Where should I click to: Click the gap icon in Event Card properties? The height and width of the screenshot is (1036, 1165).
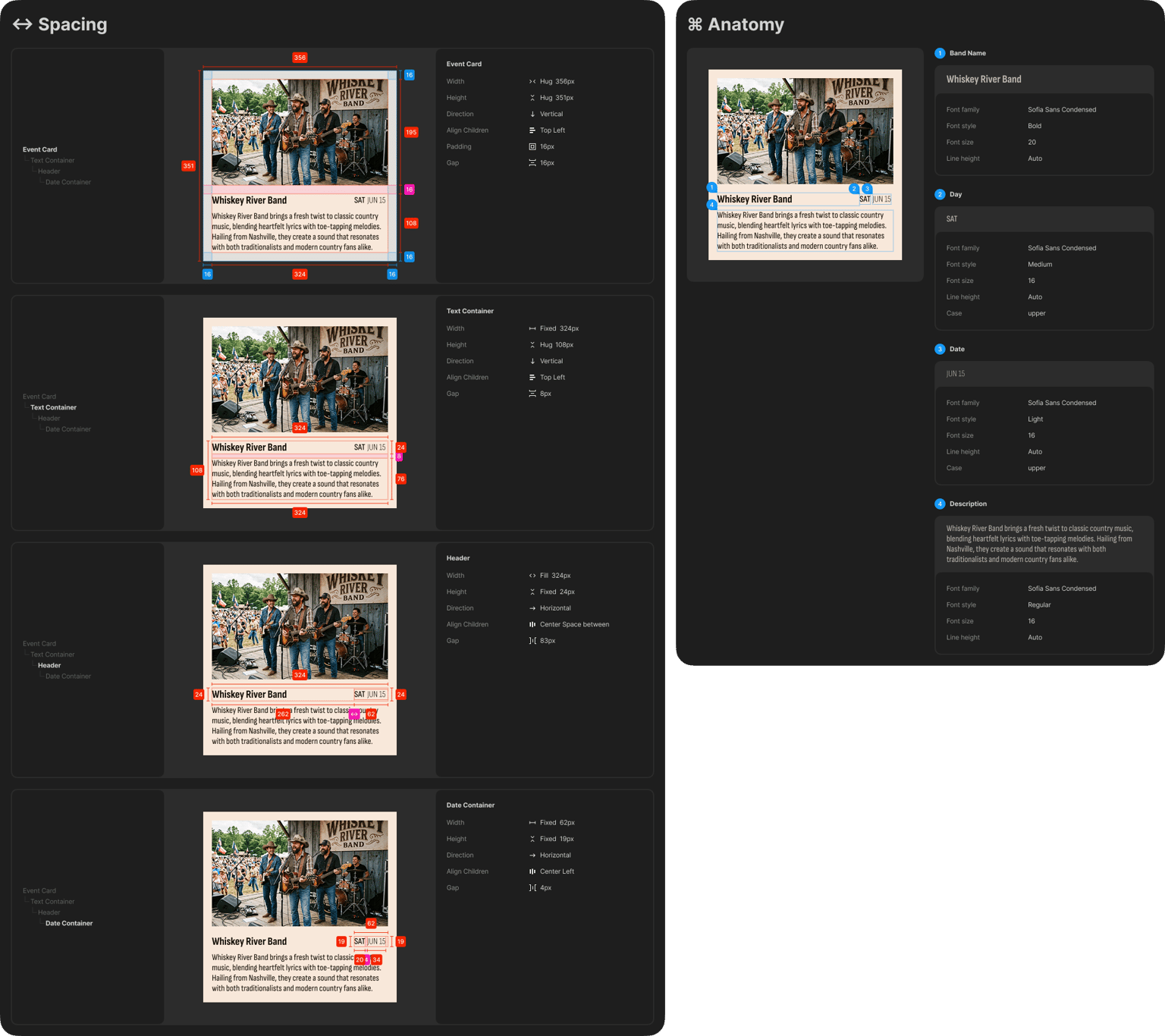pyautogui.click(x=532, y=163)
